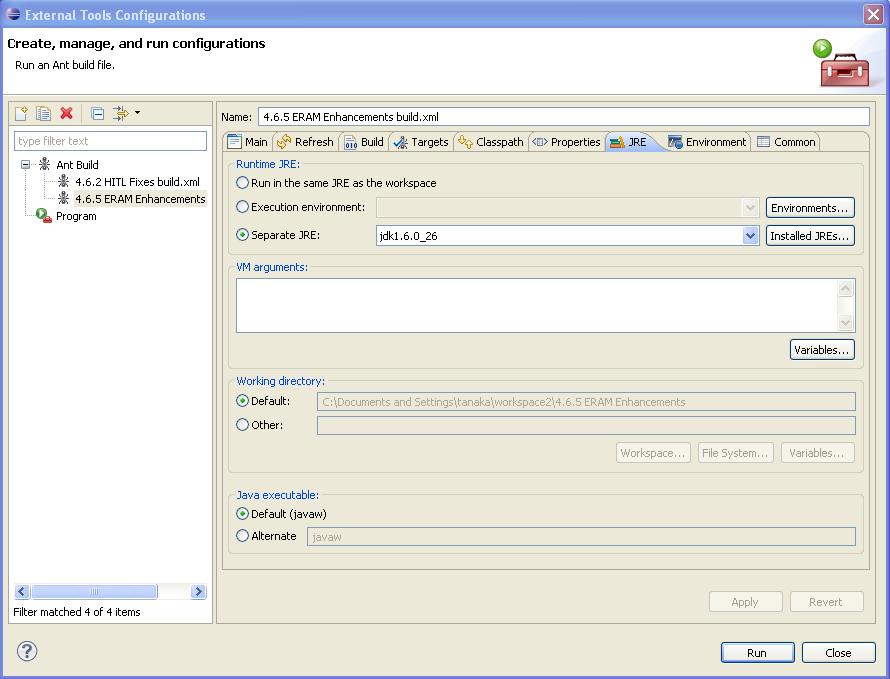Run the Ant build configuration
Viewport: 890px width, 679px height.
pyautogui.click(x=757, y=653)
